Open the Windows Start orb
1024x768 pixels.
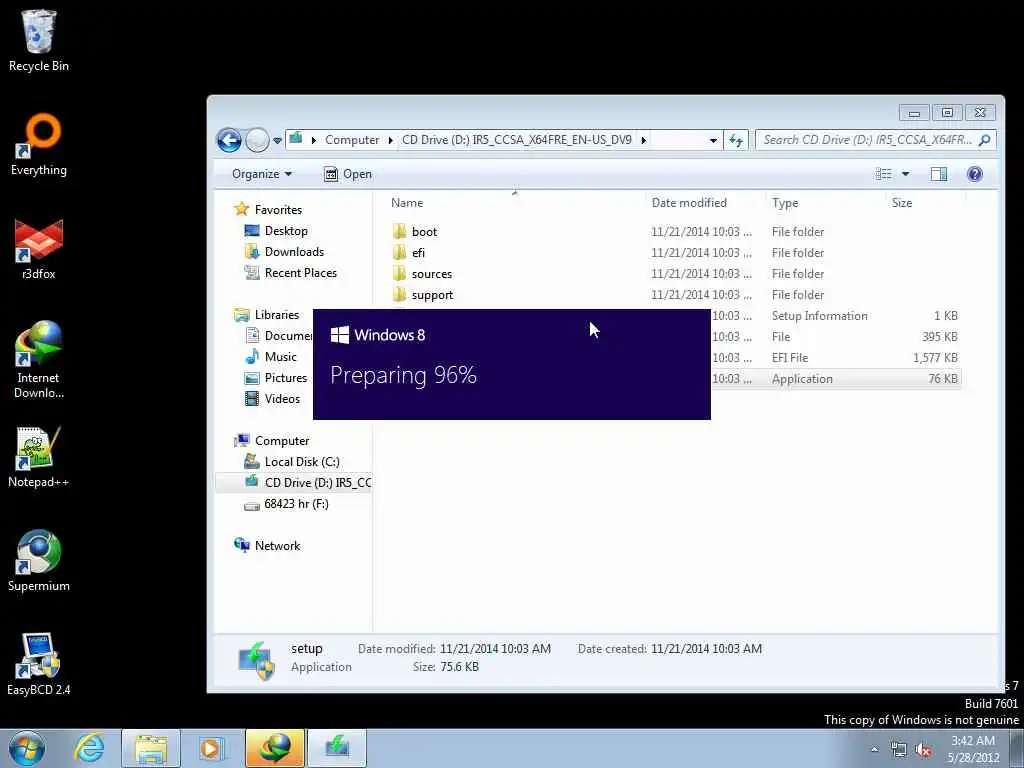point(27,748)
